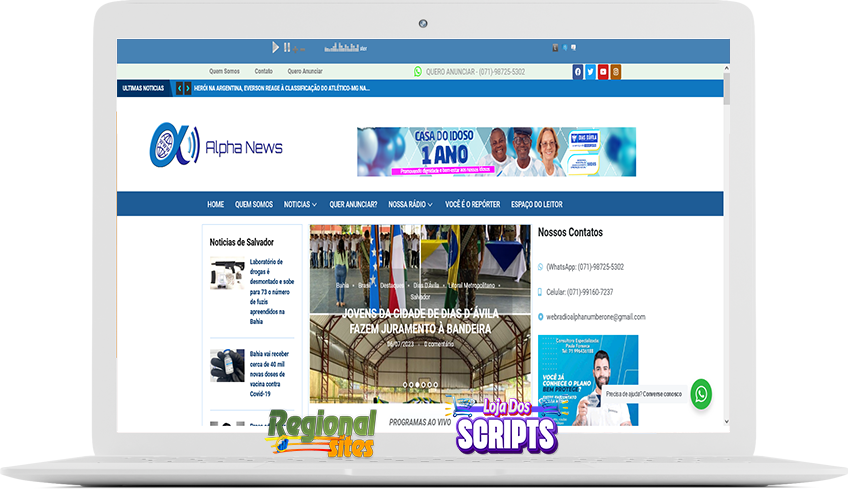The width and height of the screenshot is (848, 489).
Task: Open the Instagram social icon
Action: (616, 72)
